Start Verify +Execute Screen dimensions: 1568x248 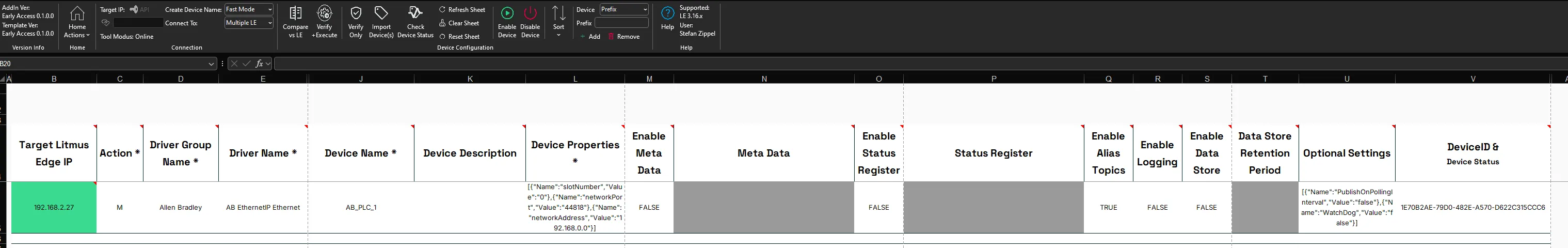click(x=325, y=23)
